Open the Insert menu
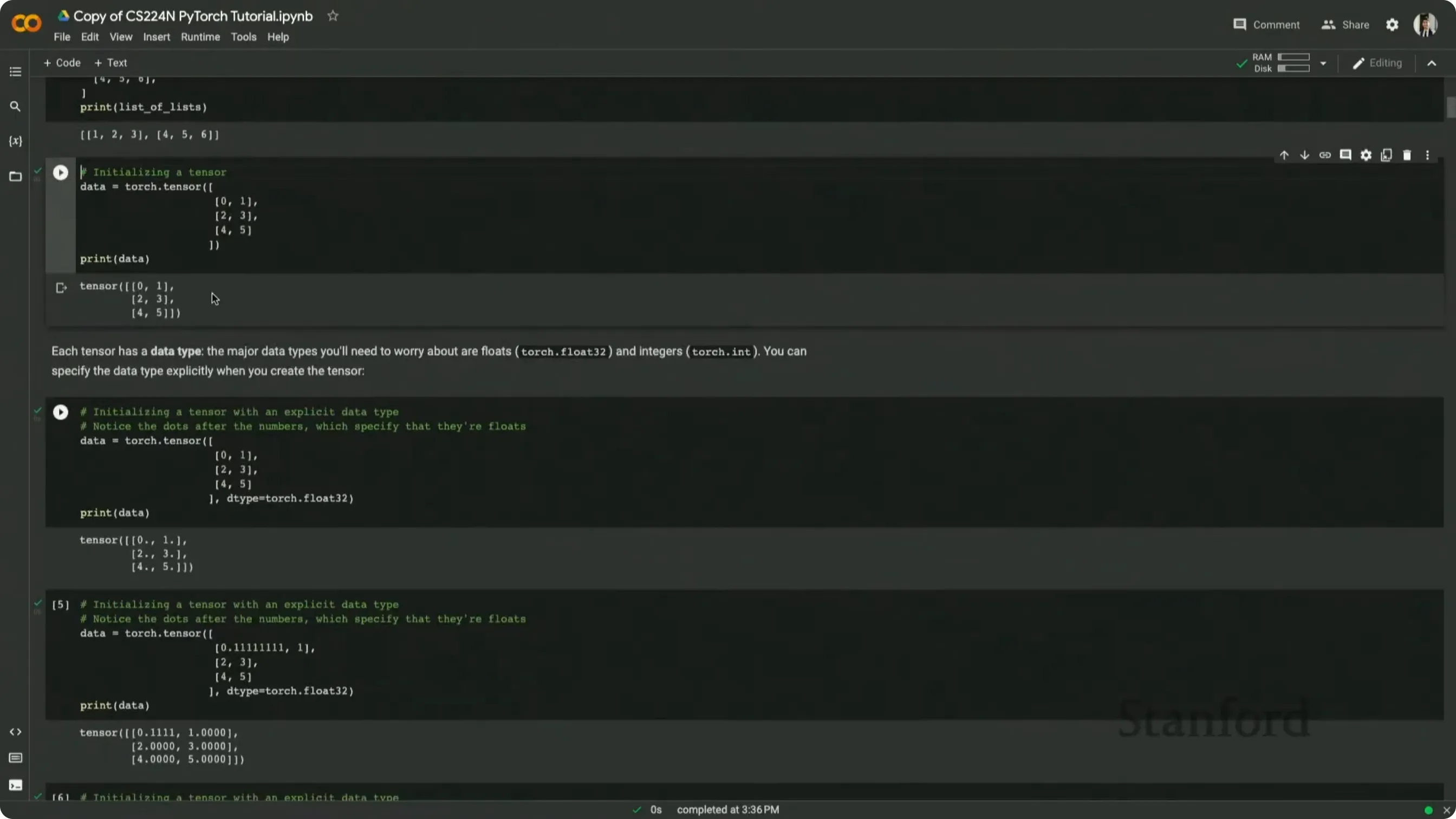The image size is (1456, 819). pyautogui.click(x=156, y=37)
